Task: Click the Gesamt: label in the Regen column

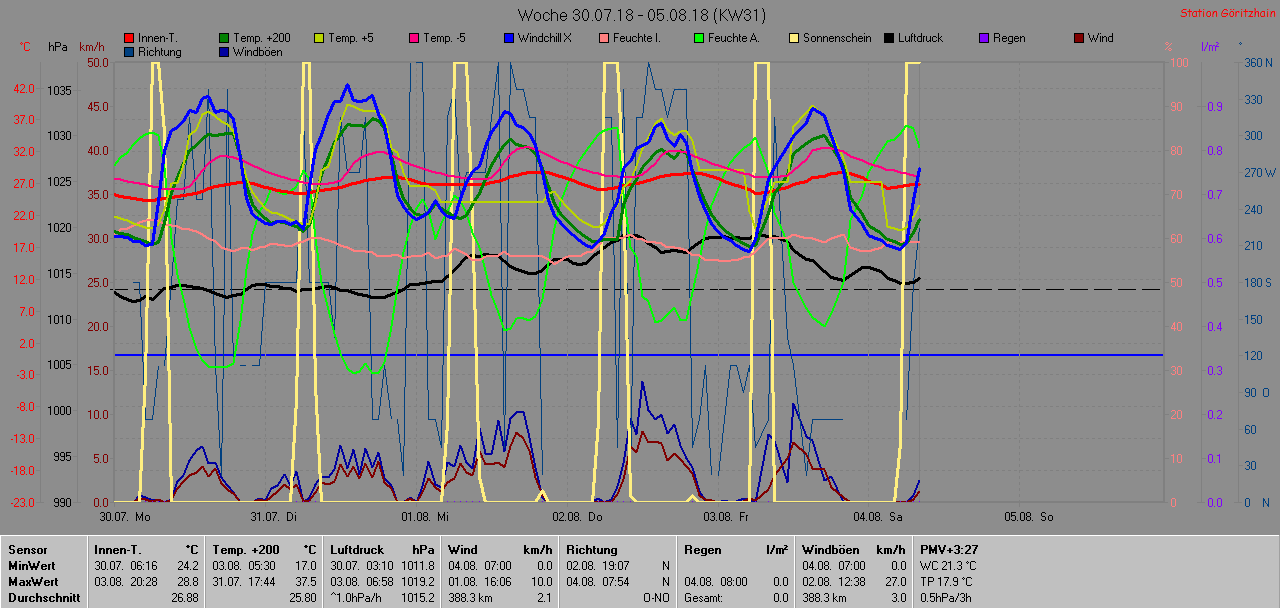Action: tap(705, 597)
